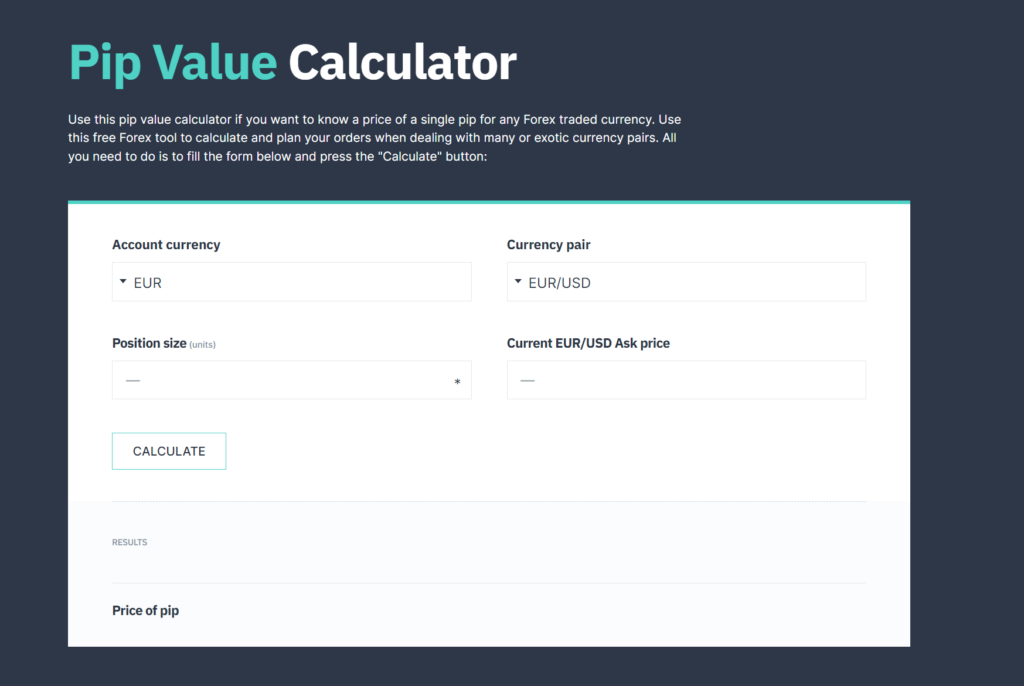Click the "(units)" hint text

pyautogui.click(x=203, y=345)
